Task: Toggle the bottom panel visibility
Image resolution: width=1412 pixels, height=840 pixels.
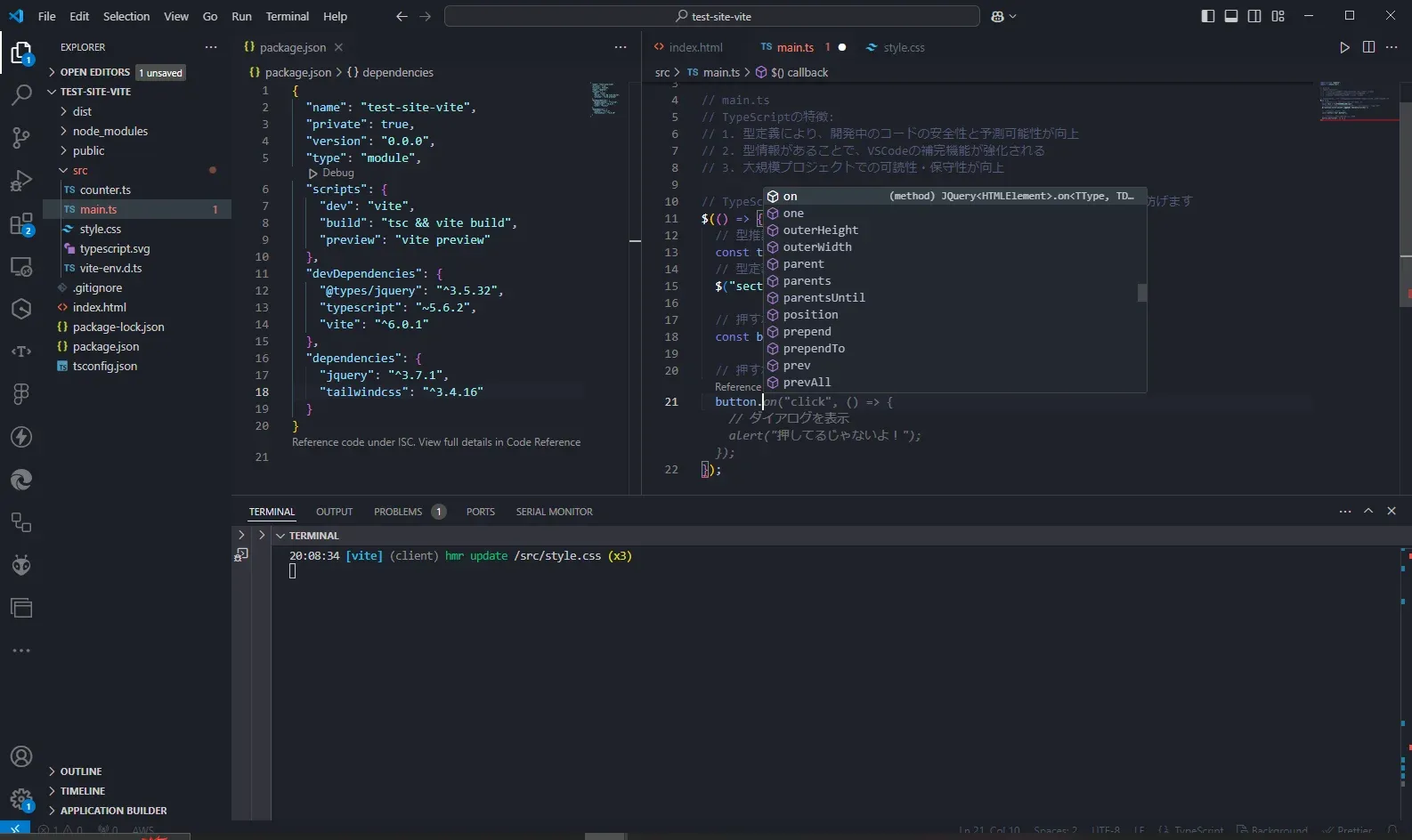Action: coord(1231,16)
